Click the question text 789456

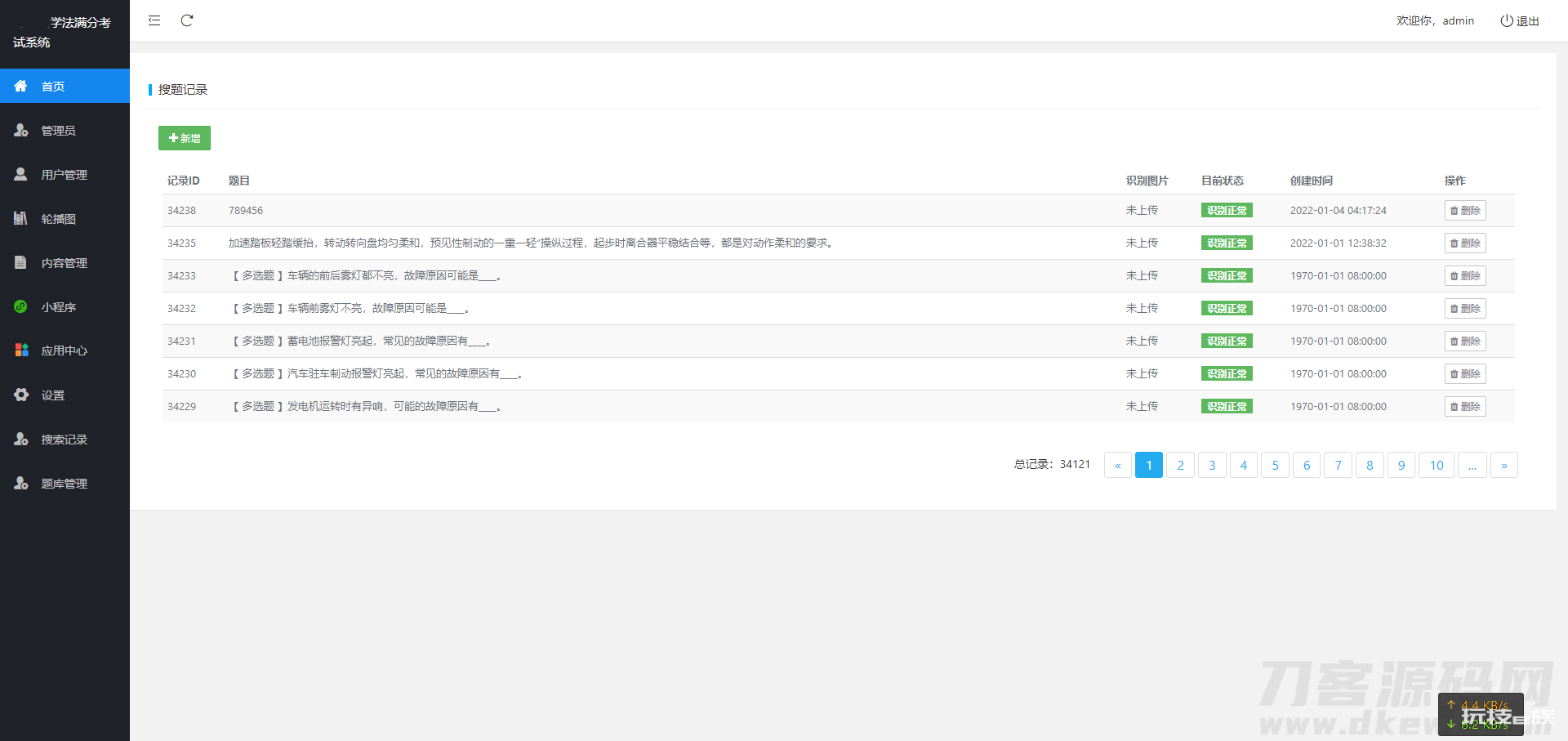pos(246,210)
